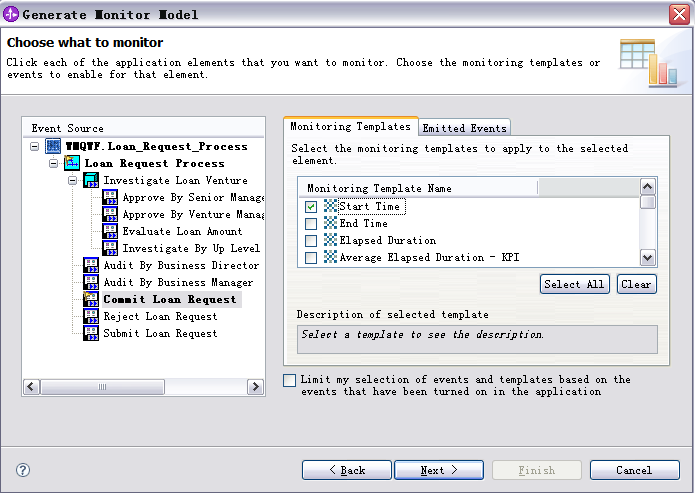Switch to the Emitted Events tab

[464, 128]
